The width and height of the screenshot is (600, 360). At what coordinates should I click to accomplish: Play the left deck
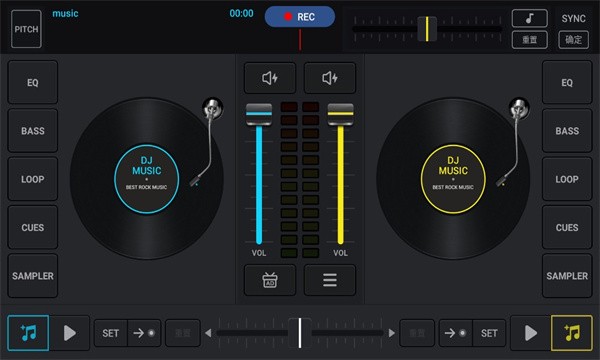(x=69, y=333)
